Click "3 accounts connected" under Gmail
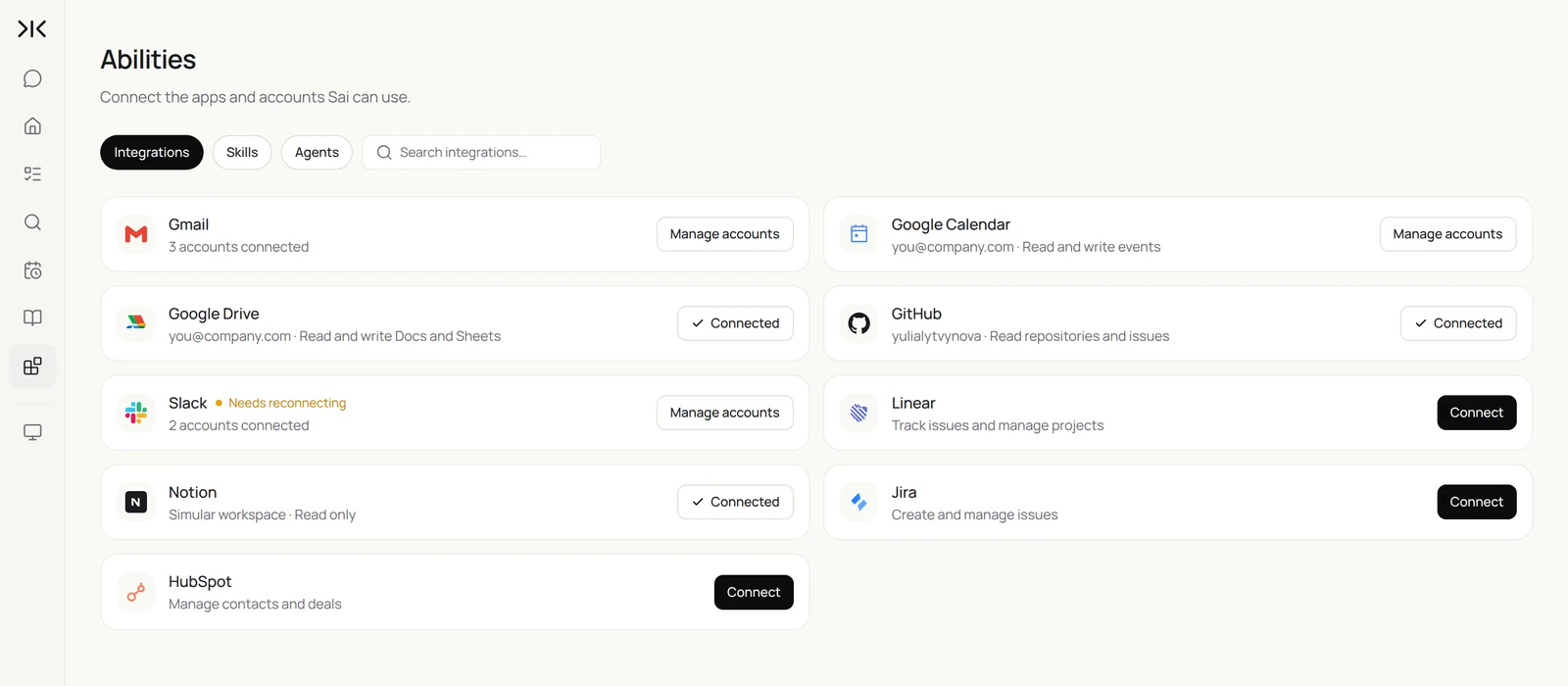This screenshot has height=686, width=1568. (x=238, y=247)
